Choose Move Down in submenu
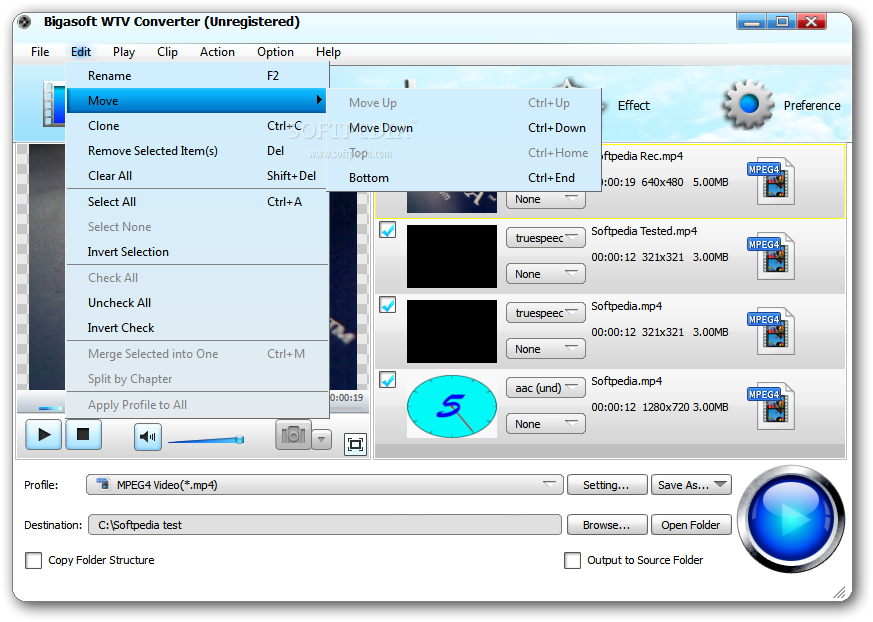The width and height of the screenshot is (873, 622). (464, 128)
